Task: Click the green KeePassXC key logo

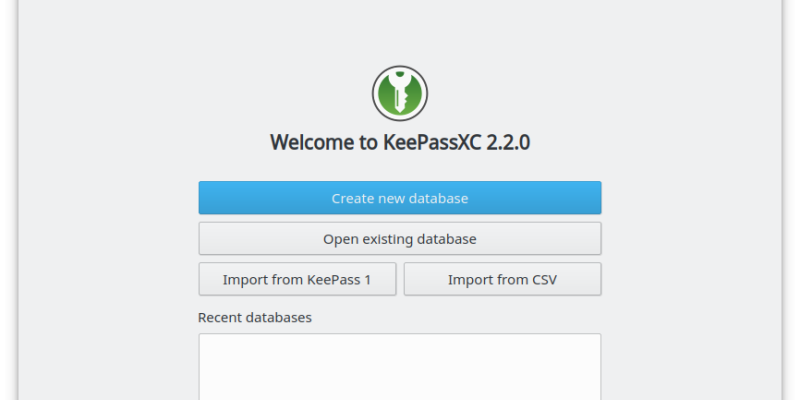Action: pos(399,93)
